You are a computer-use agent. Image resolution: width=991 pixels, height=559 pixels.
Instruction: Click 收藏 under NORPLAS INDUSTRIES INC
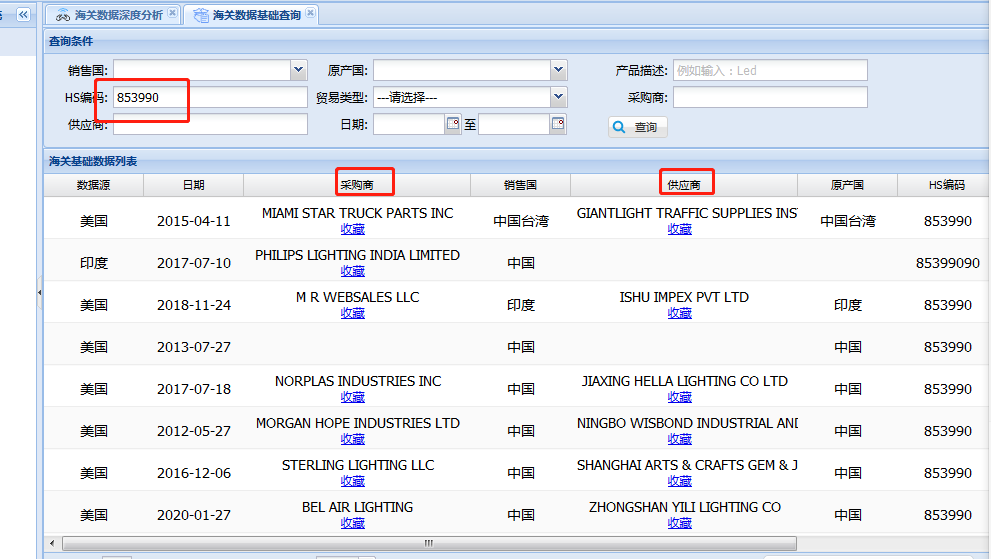coord(353,397)
